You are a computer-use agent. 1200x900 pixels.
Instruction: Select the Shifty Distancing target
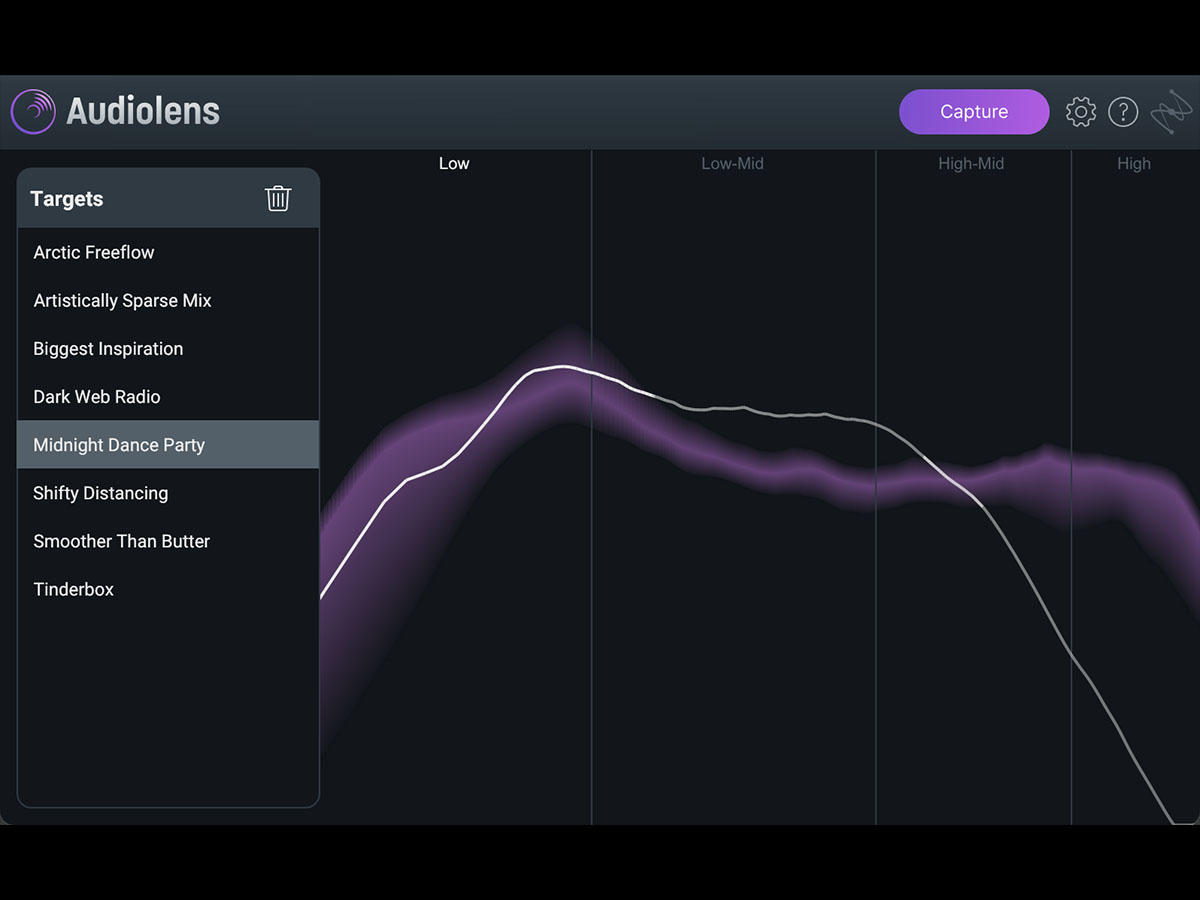(x=100, y=493)
